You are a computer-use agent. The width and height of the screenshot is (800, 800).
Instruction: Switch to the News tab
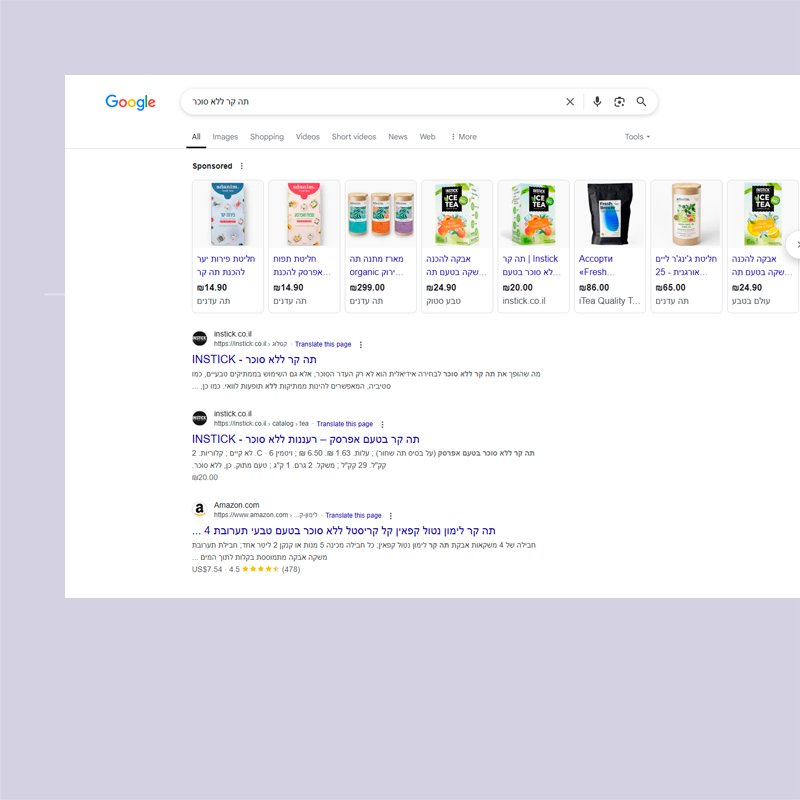tap(397, 137)
